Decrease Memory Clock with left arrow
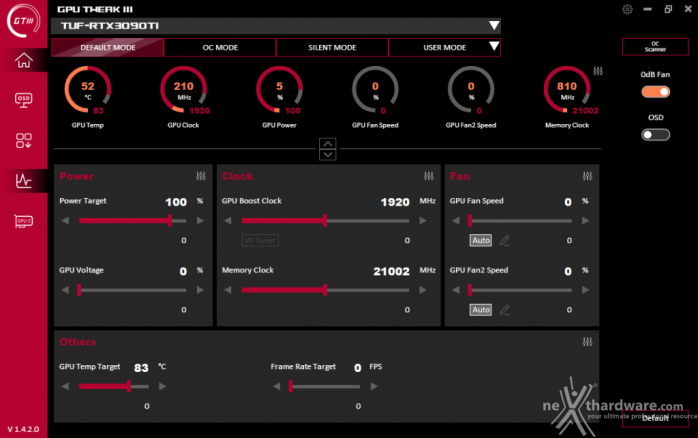Viewport: 698px width, 438px height. click(x=228, y=290)
